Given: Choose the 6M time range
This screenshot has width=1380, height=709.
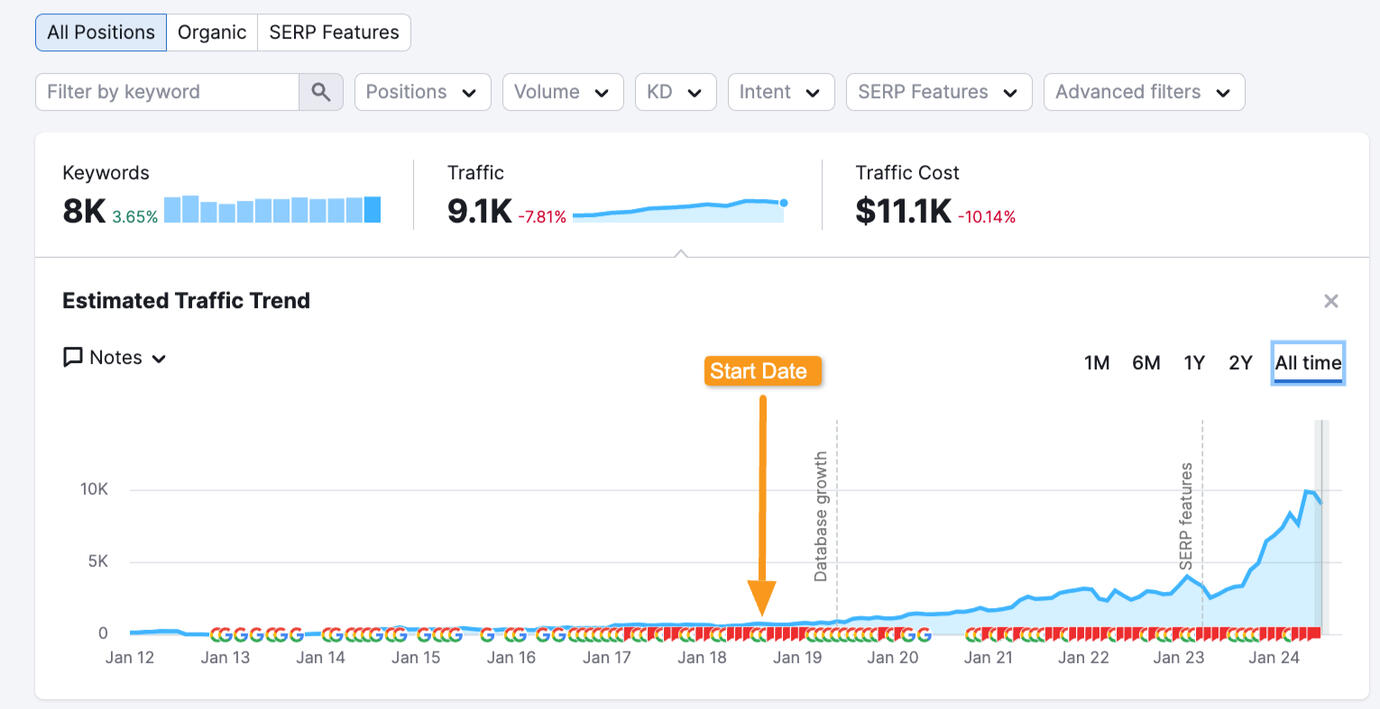Looking at the screenshot, I should coord(1146,363).
